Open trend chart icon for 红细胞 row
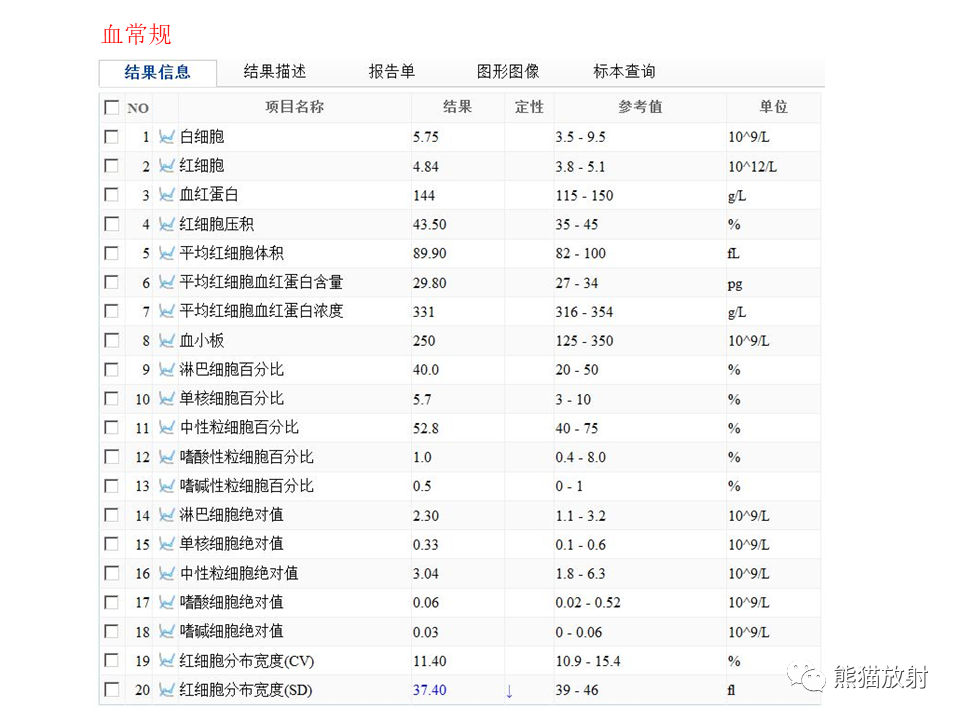Viewport: 960px width, 720px height. (167, 166)
